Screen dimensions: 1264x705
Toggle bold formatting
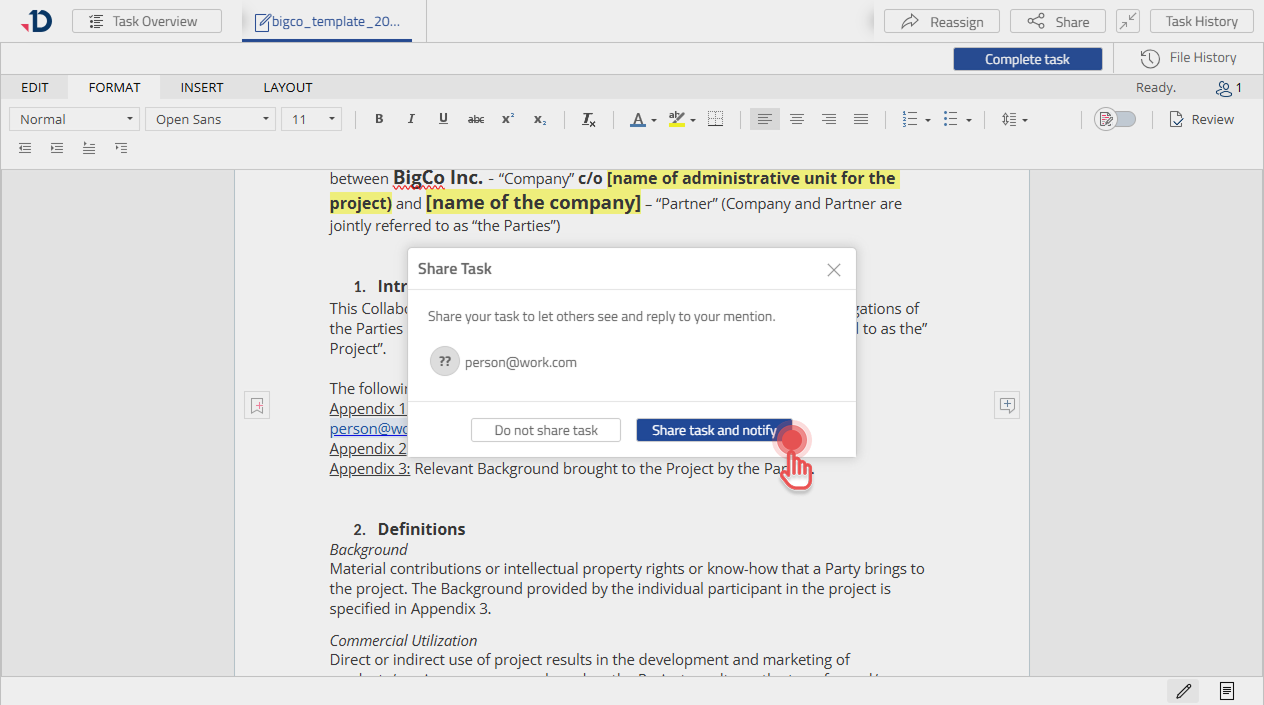pyautogui.click(x=379, y=119)
